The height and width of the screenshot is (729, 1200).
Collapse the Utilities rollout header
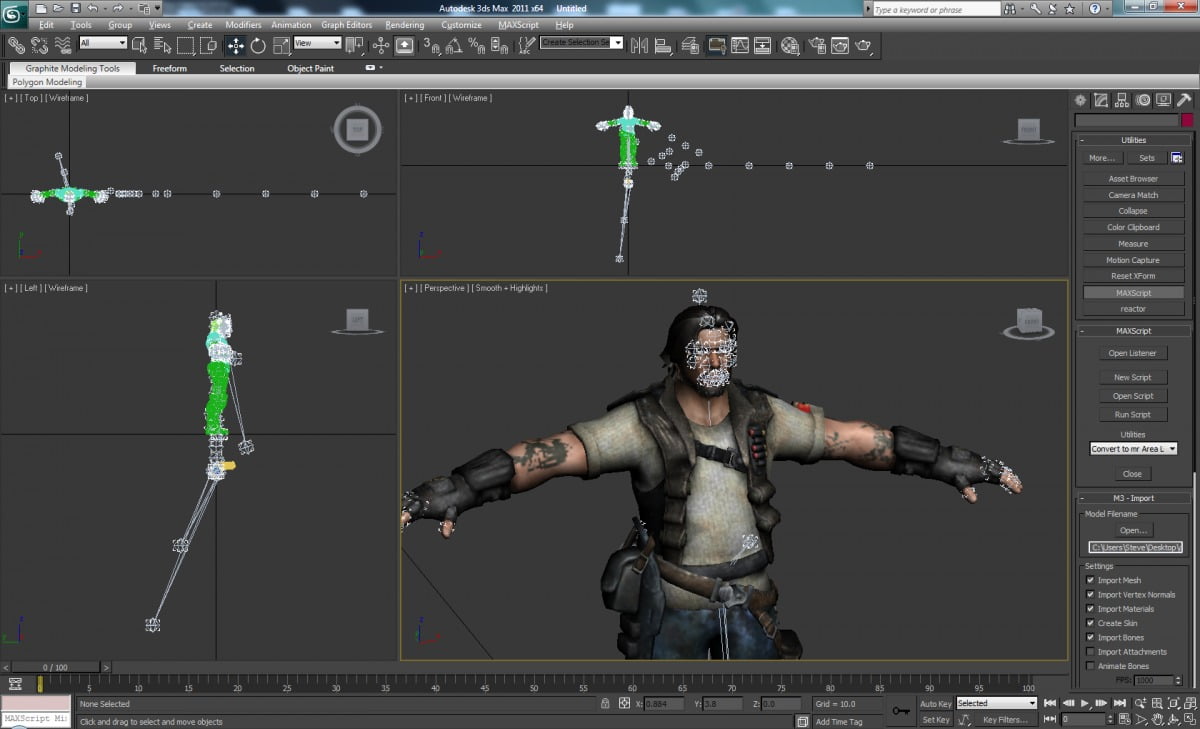1133,140
